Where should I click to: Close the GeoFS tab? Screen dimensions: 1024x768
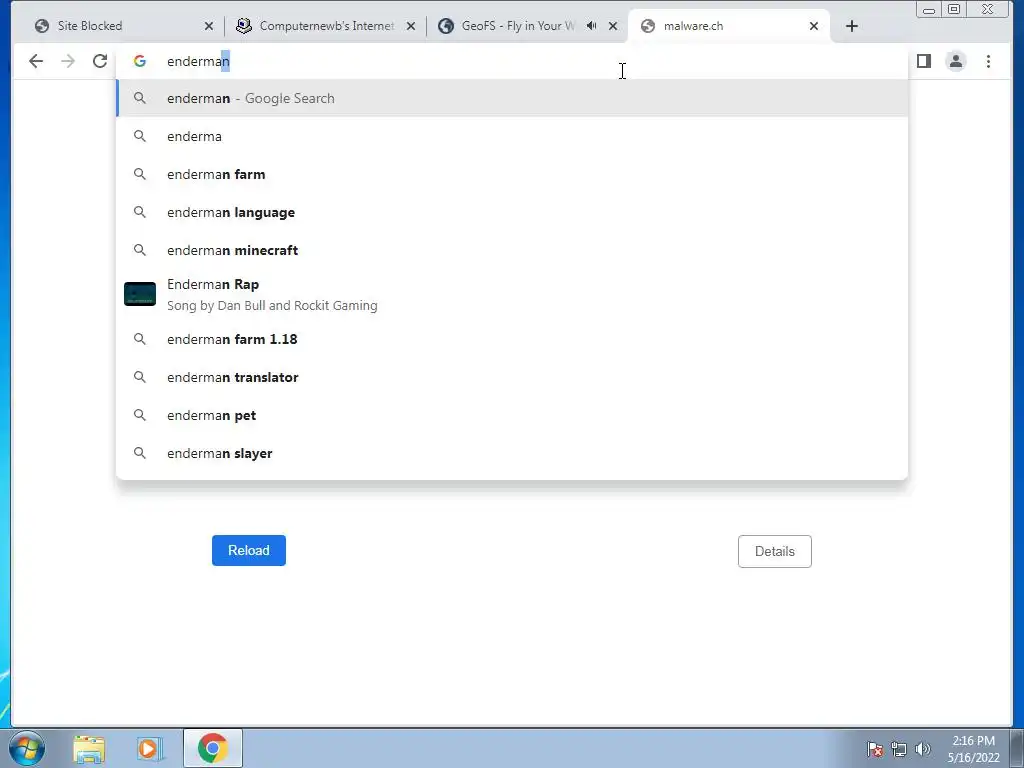click(x=613, y=26)
